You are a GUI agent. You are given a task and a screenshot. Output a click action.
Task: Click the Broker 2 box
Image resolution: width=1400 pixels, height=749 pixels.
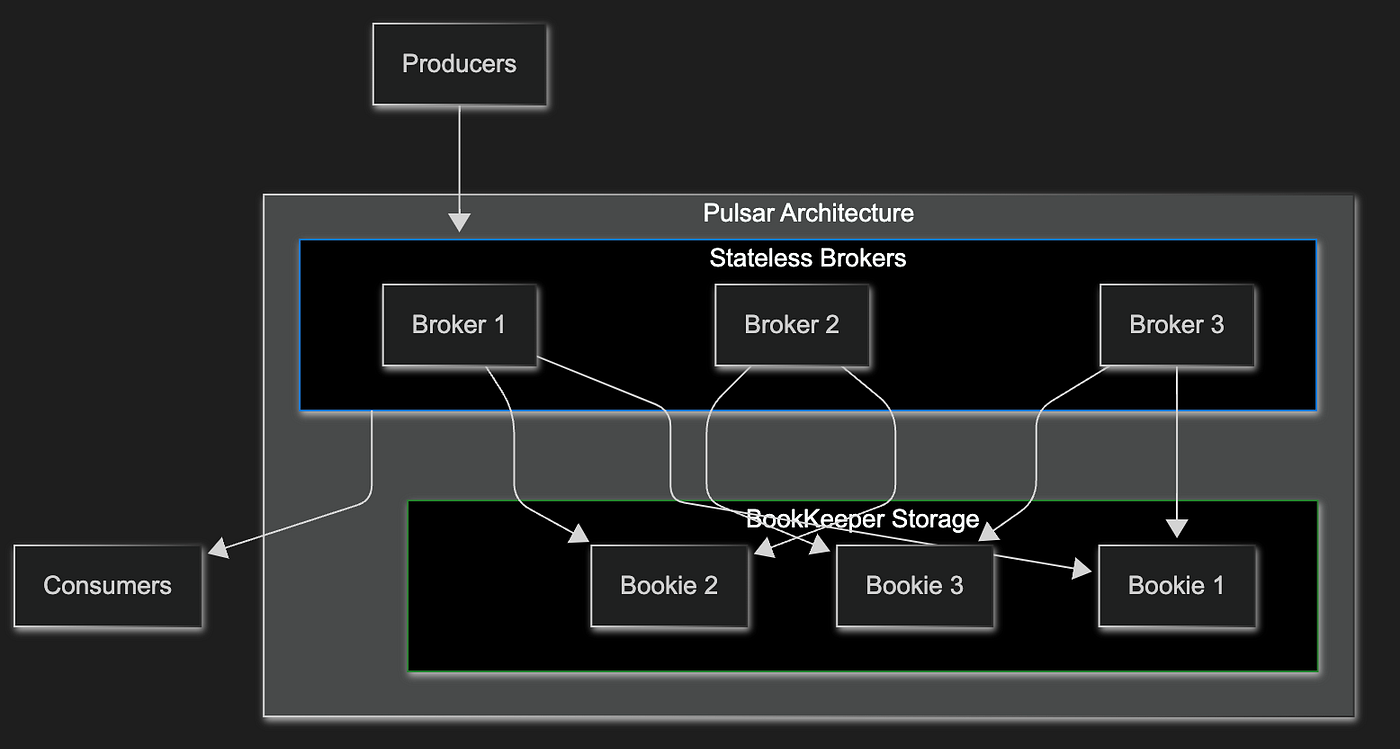(x=792, y=325)
